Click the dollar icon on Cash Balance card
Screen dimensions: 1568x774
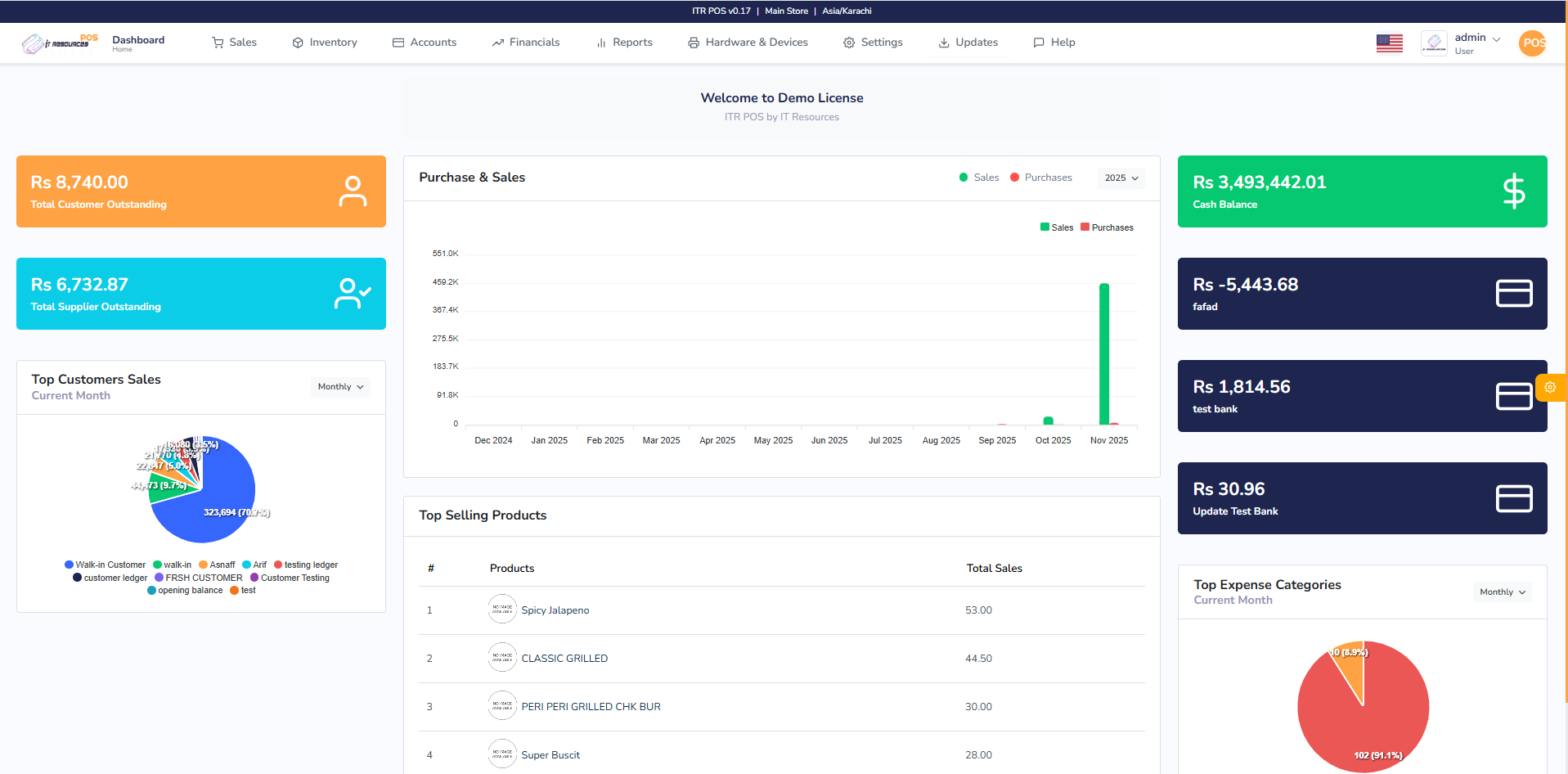pyautogui.click(x=1513, y=191)
